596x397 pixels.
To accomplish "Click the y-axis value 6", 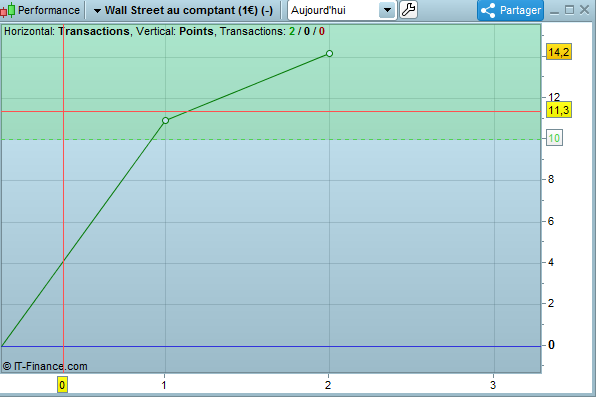I will (x=551, y=221).
